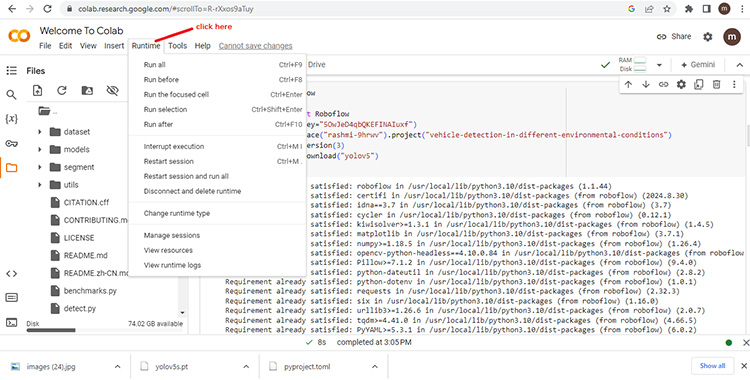Open the Help menu
Viewport: 750px width, 380px height.
click(x=203, y=46)
